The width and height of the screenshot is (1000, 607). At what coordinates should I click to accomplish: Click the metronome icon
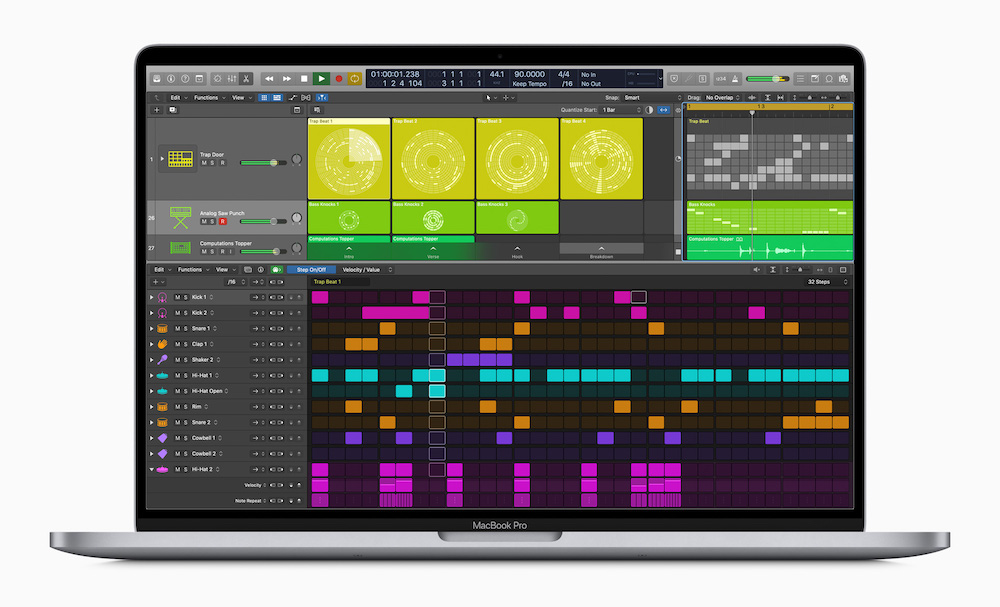736,78
